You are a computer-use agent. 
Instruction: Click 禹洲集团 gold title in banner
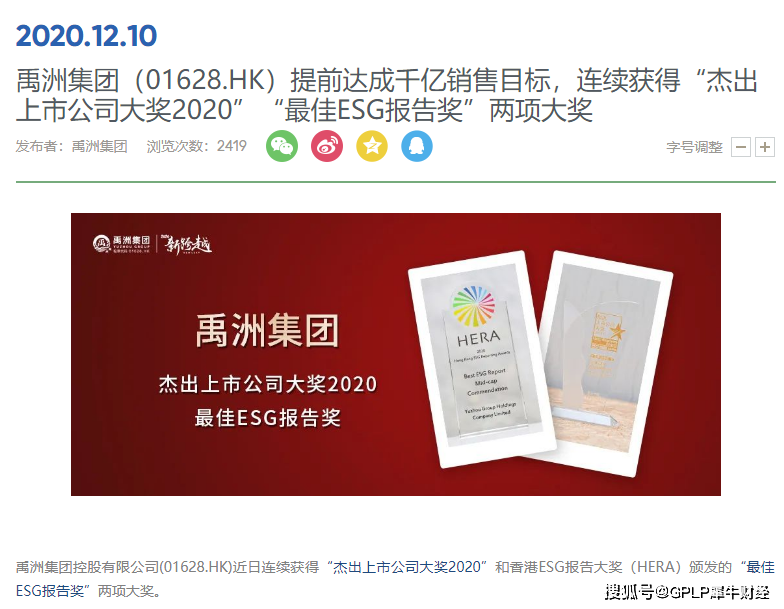tap(268, 330)
